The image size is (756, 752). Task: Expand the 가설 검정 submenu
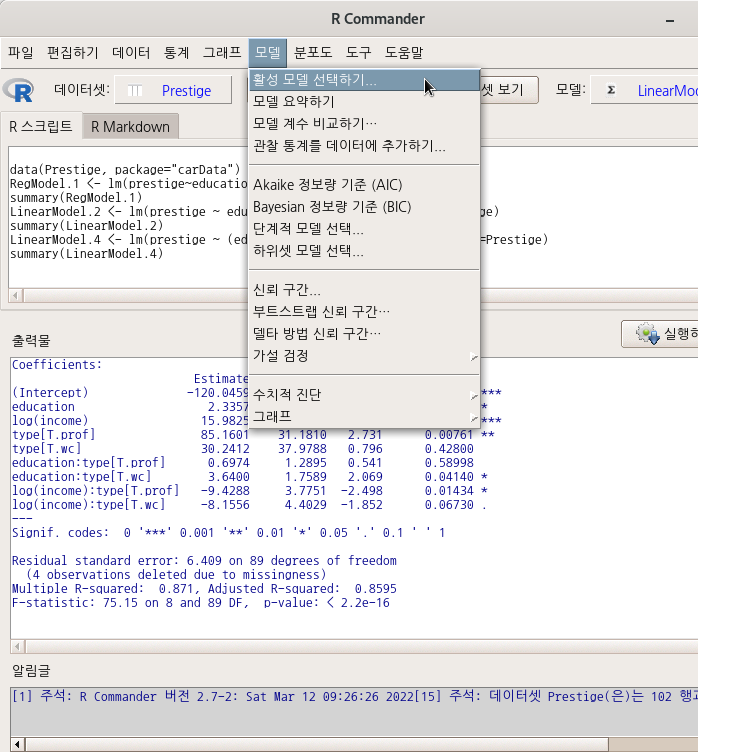tap(364, 356)
